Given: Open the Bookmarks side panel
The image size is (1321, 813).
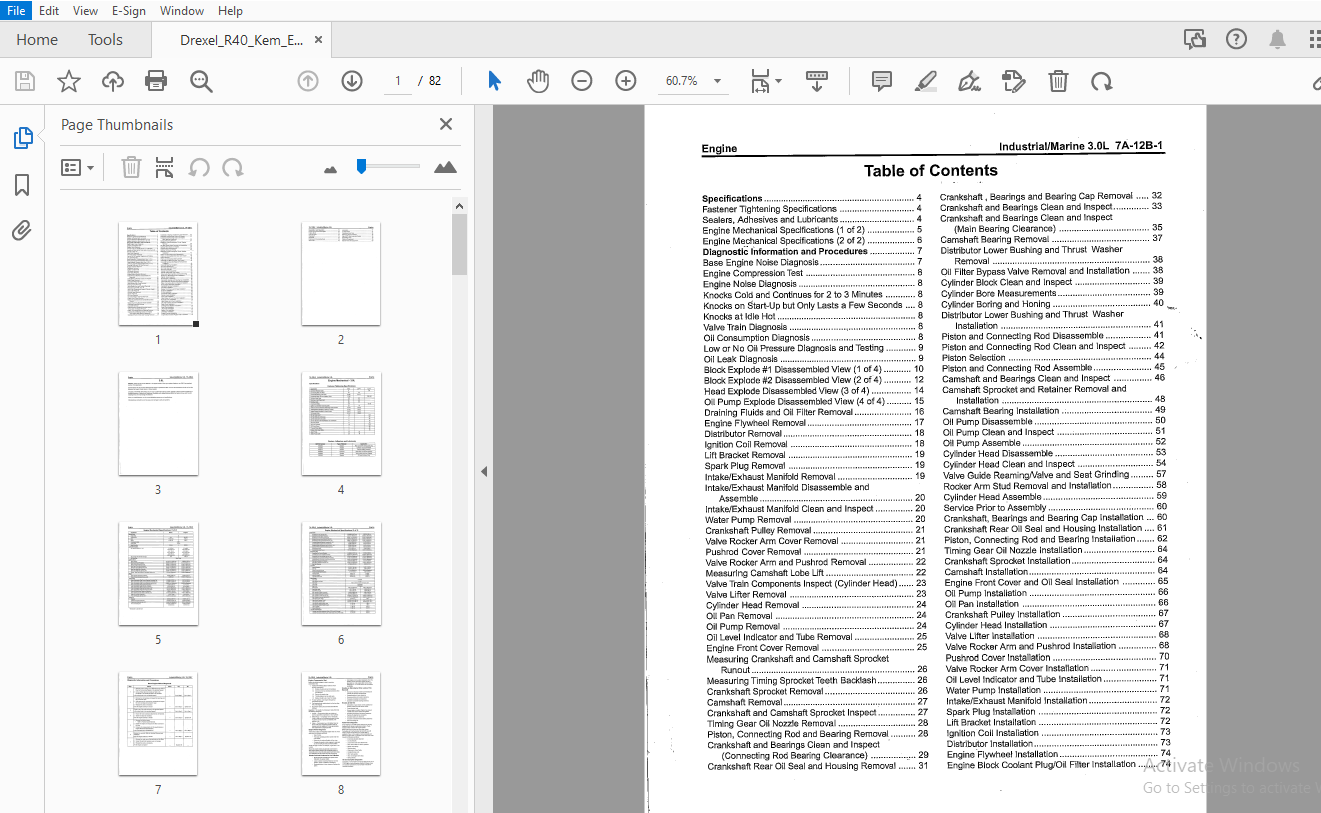Looking at the screenshot, I should 22,185.
